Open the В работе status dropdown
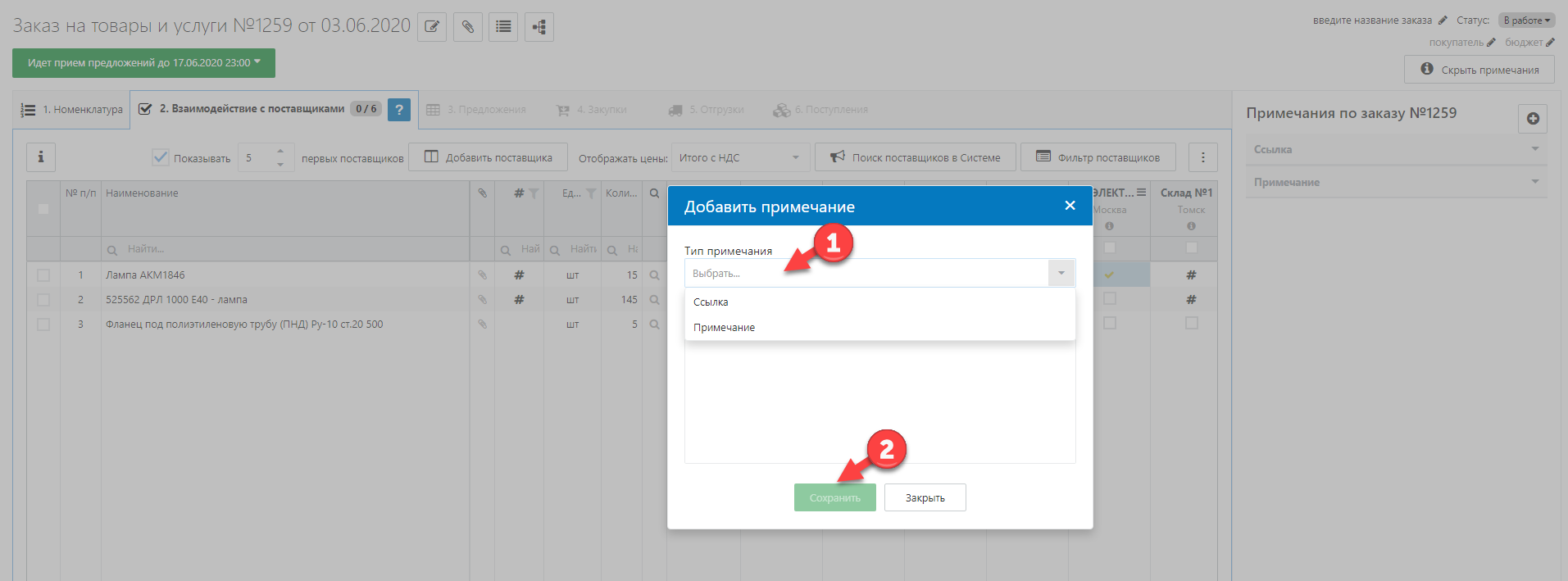Image resolution: width=1568 pixels, height=581 pixels. click(x=1526, y=20)
